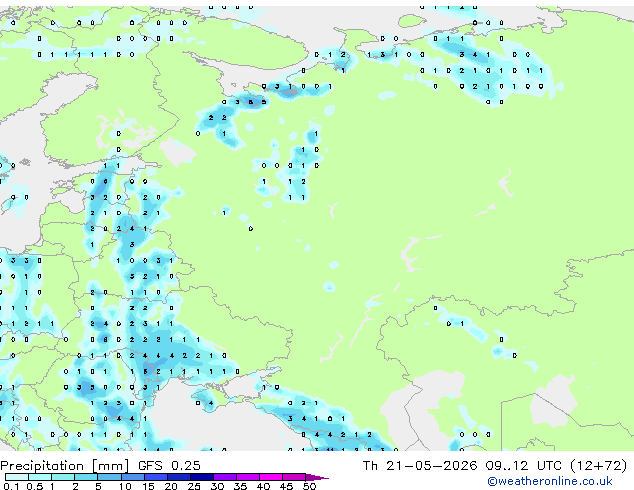Click the legend label 20
Screen dimensions: 634x490
tap(171, 486)
